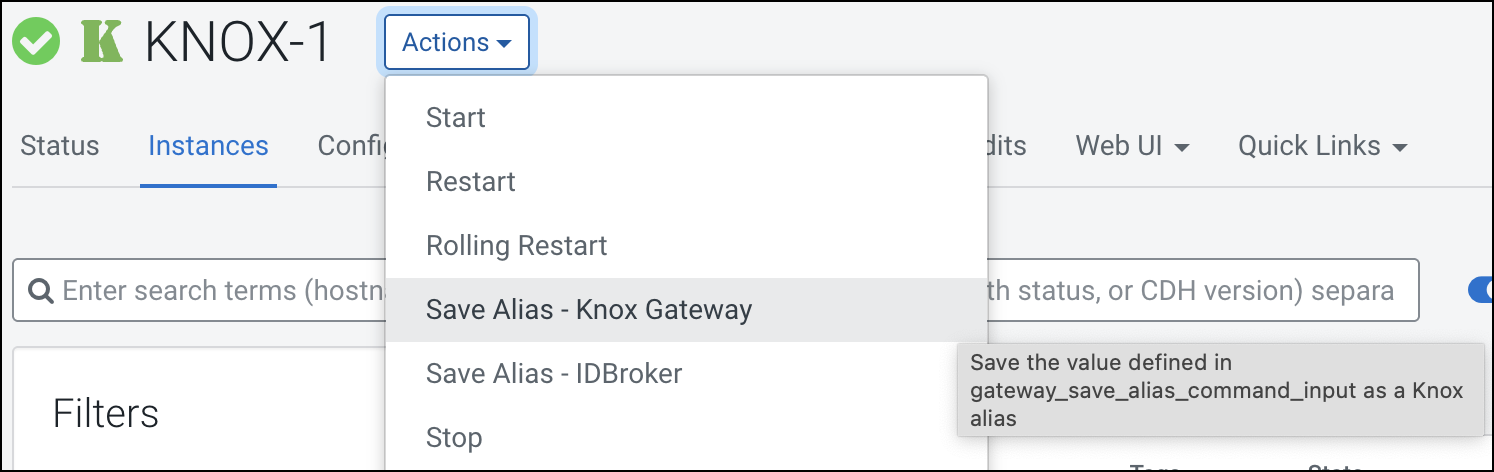The image size is (1494, 472).
Task: Click the green health status checkmark icon
Action: (x=36, y=42)
